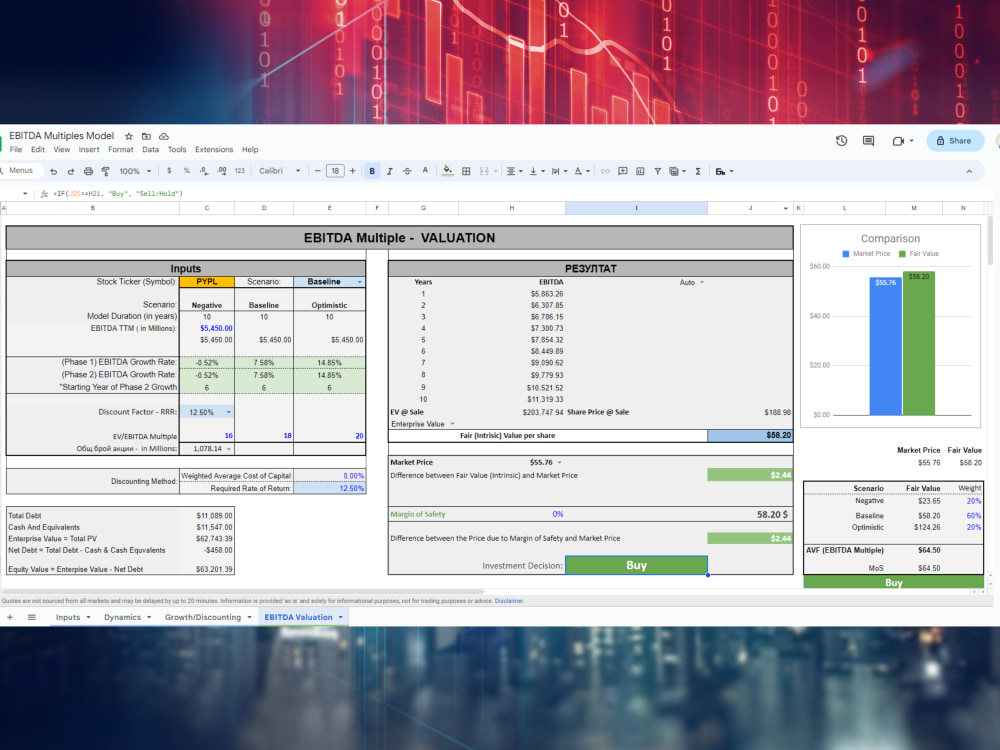Open horizontal align dropdown
Viewport: 1000px width, 750px height.
coord(514,172)
